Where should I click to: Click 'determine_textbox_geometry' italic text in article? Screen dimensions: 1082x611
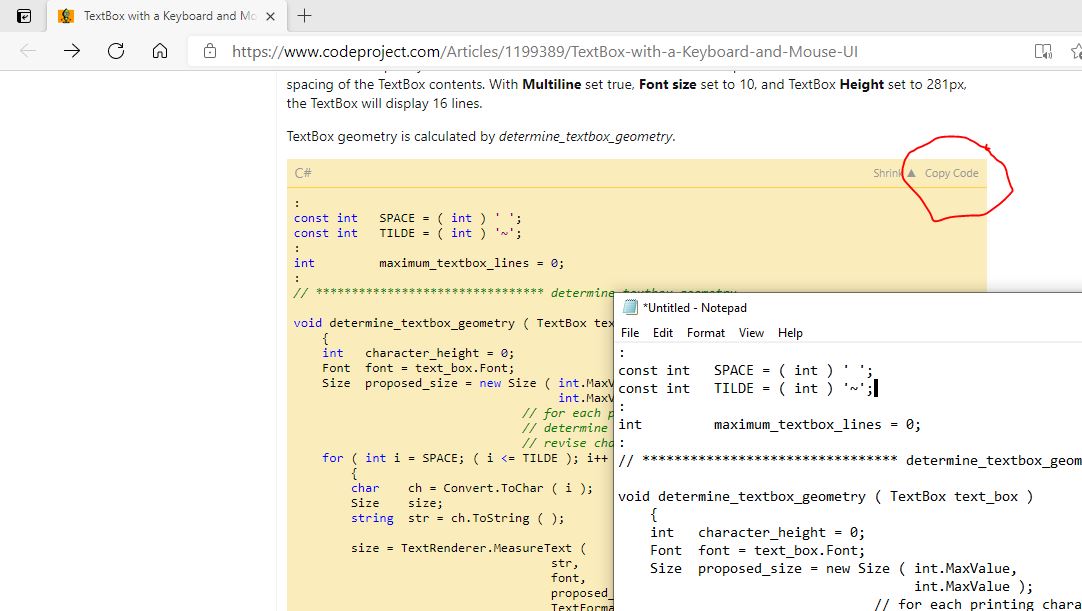[585, 137]
